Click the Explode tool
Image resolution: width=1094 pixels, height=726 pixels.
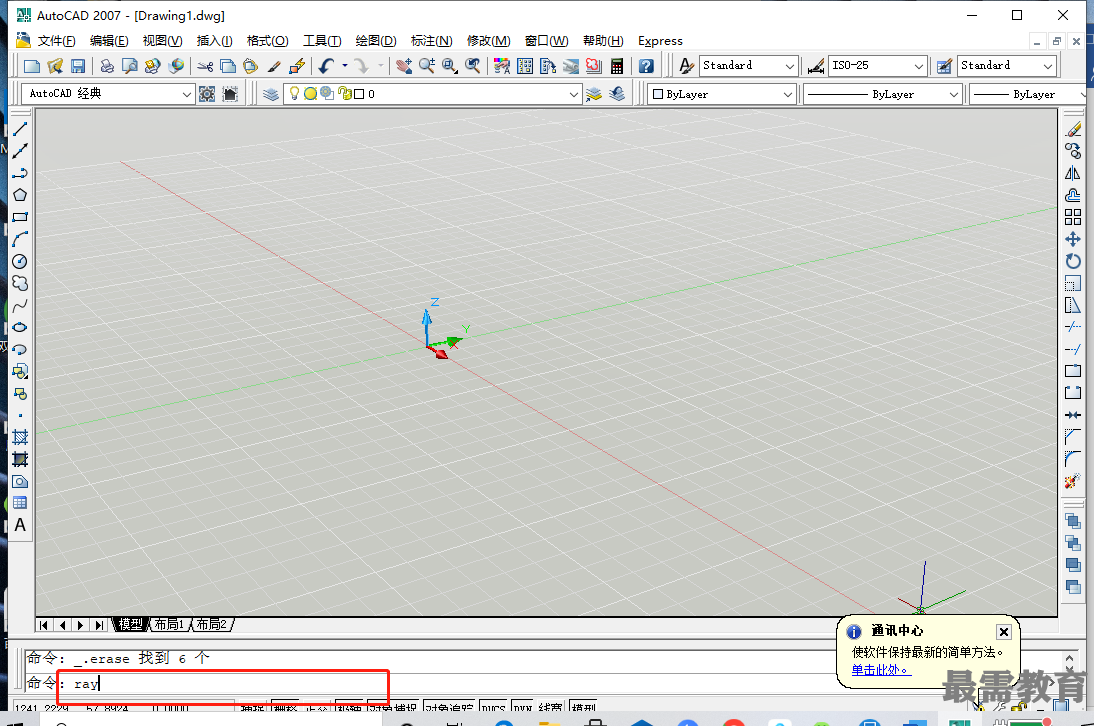pos(1073,481)
